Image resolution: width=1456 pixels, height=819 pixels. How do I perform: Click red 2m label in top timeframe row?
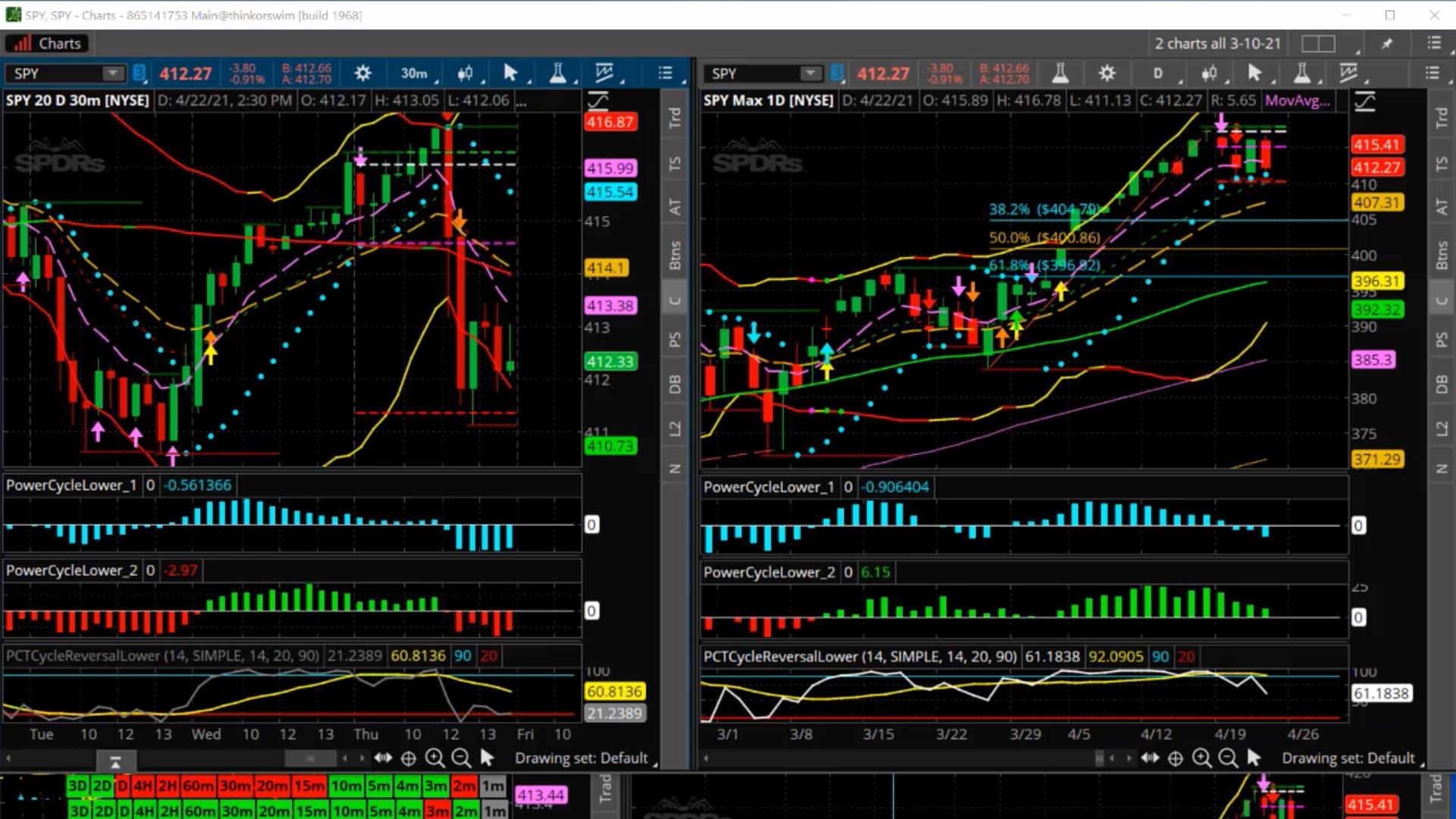[464, 786]
